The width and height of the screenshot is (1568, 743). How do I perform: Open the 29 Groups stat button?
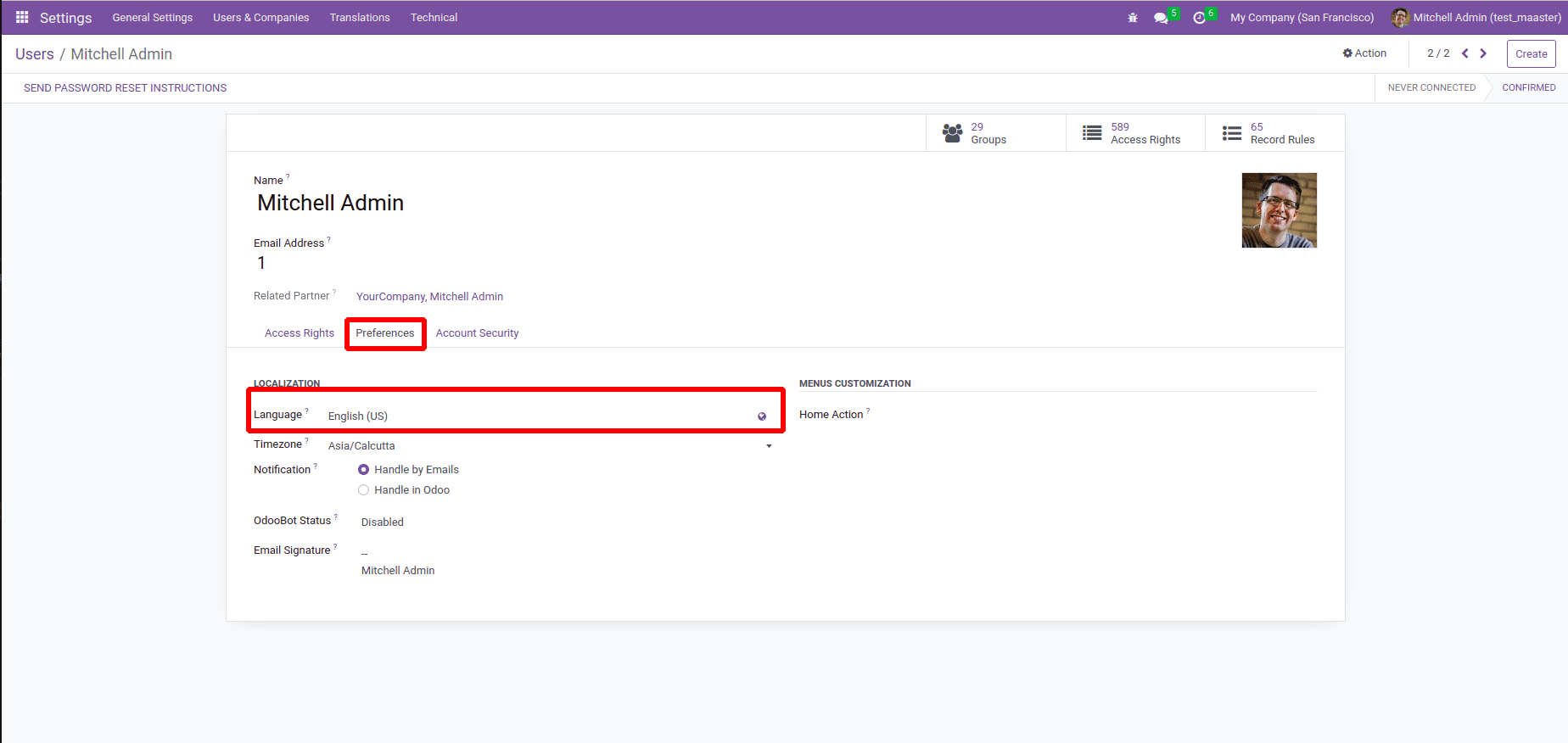996,133
